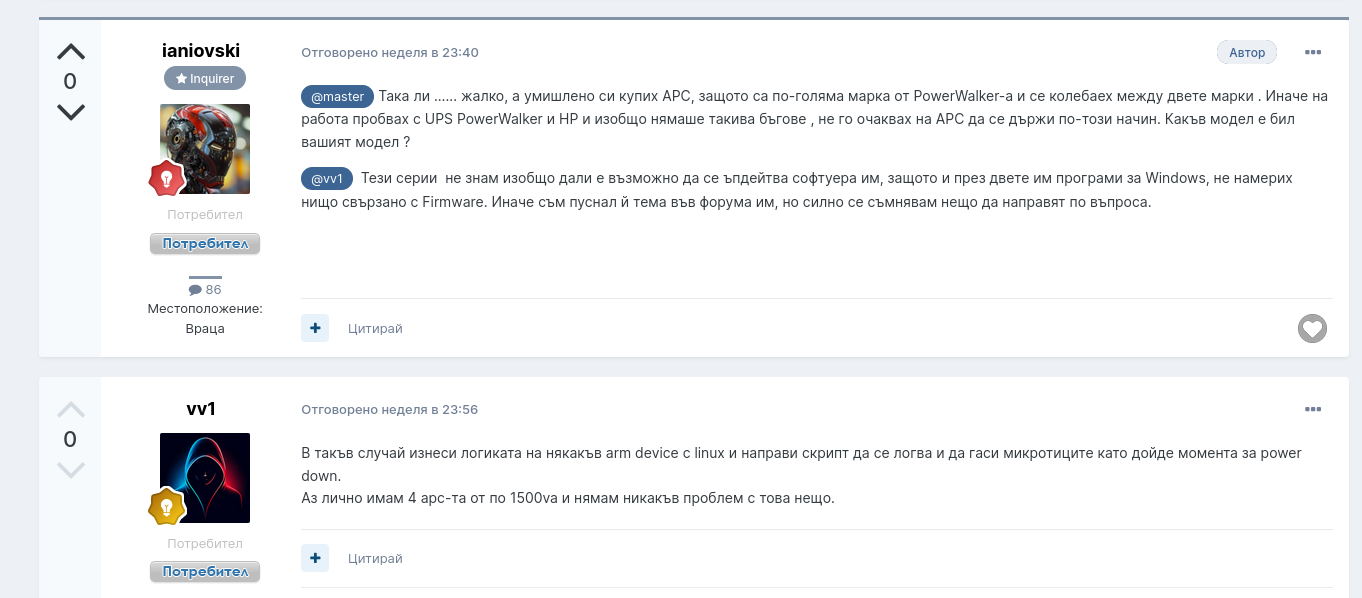Upvote ianiovski's post
Screen dimensions: 1362x598
tap(70, 52)
